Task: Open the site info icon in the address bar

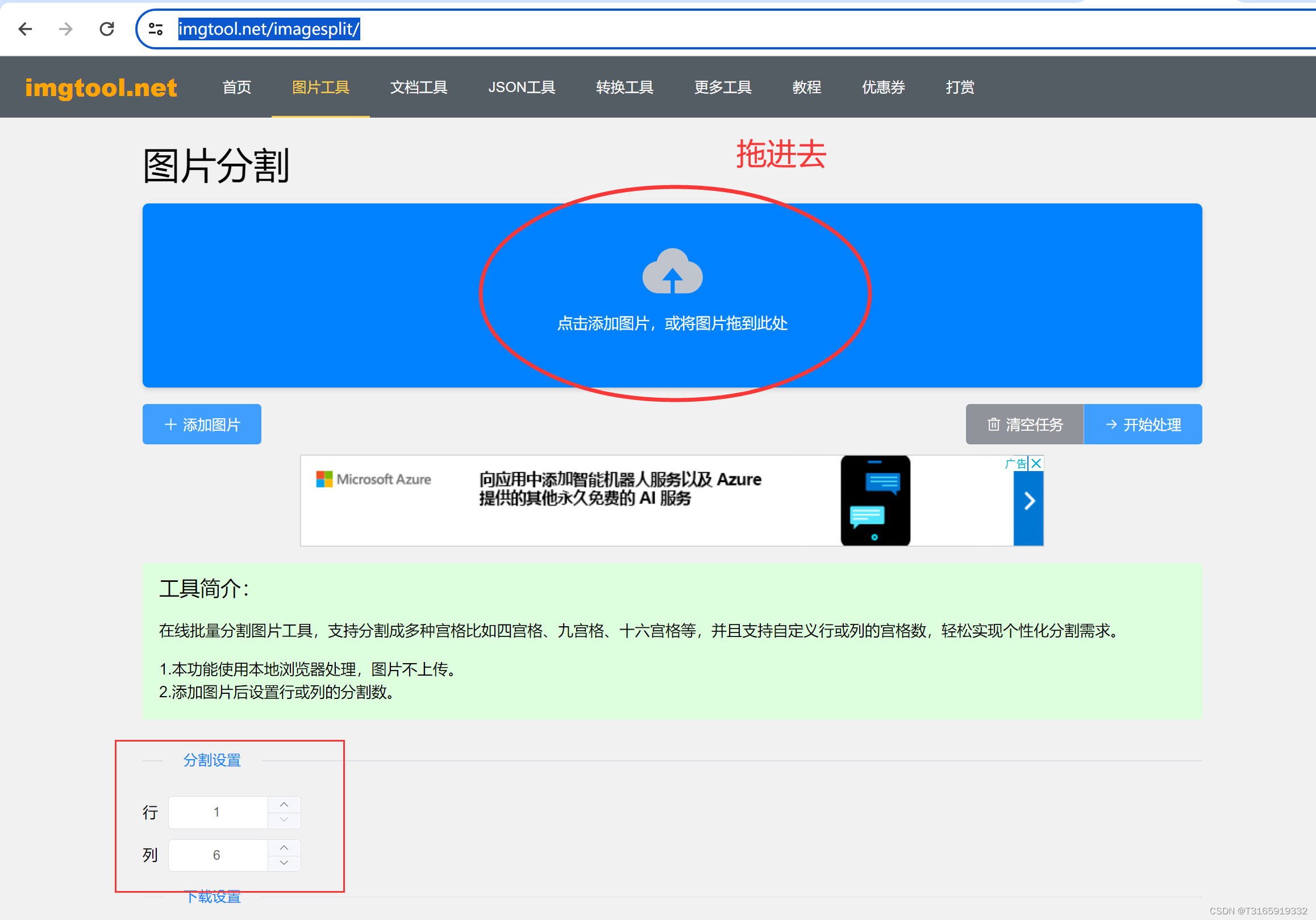Action: [x=155, y=28]
